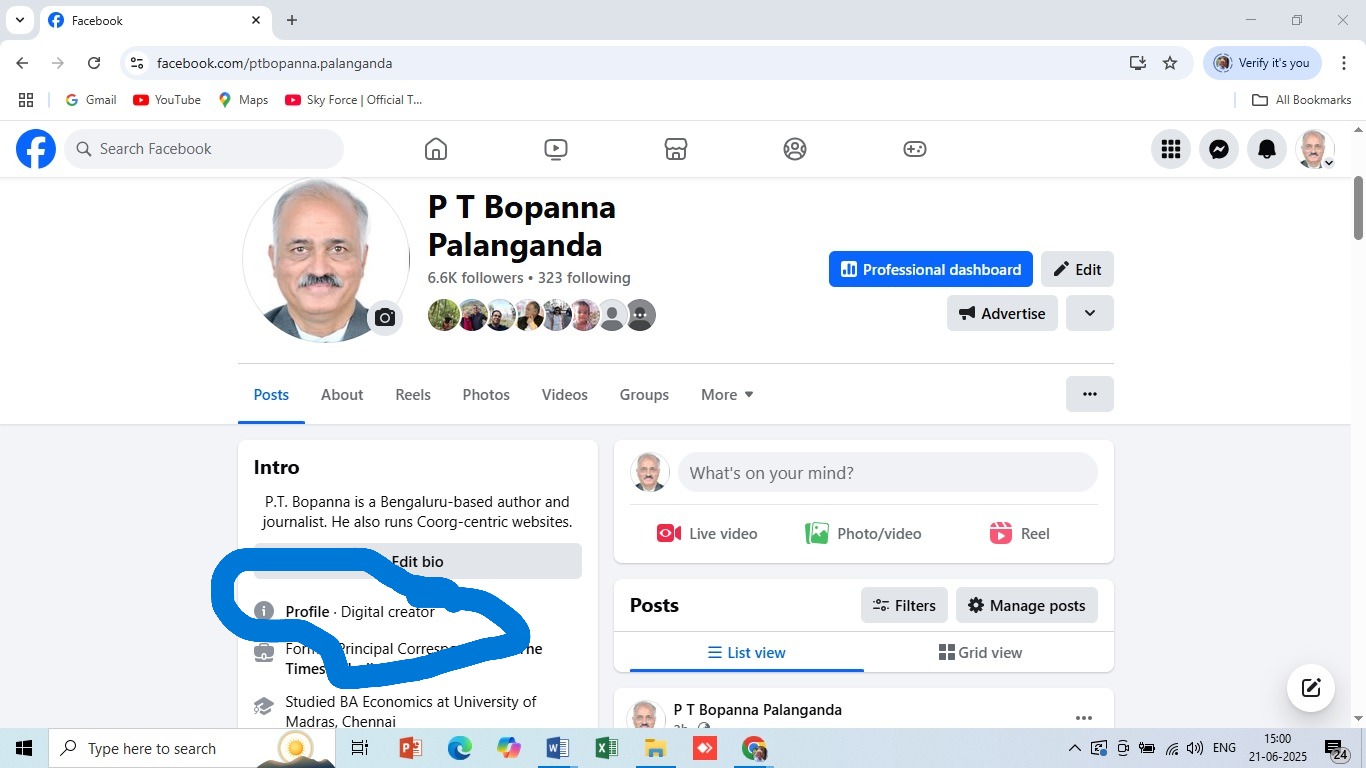The height and width of the screenshot is (768, 1366).
Task: Open the Sky Force bookmark
Action: [x=354, y=100]
